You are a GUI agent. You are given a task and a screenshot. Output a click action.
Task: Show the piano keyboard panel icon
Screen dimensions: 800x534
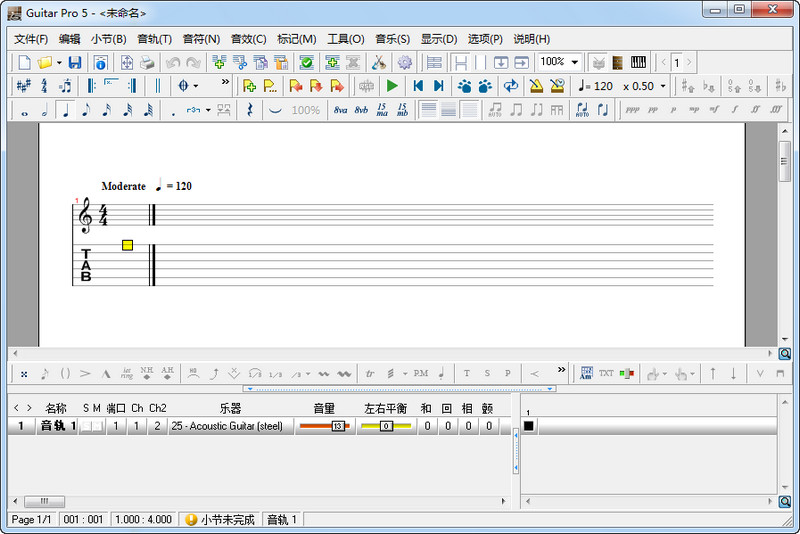tap(638, 63)
